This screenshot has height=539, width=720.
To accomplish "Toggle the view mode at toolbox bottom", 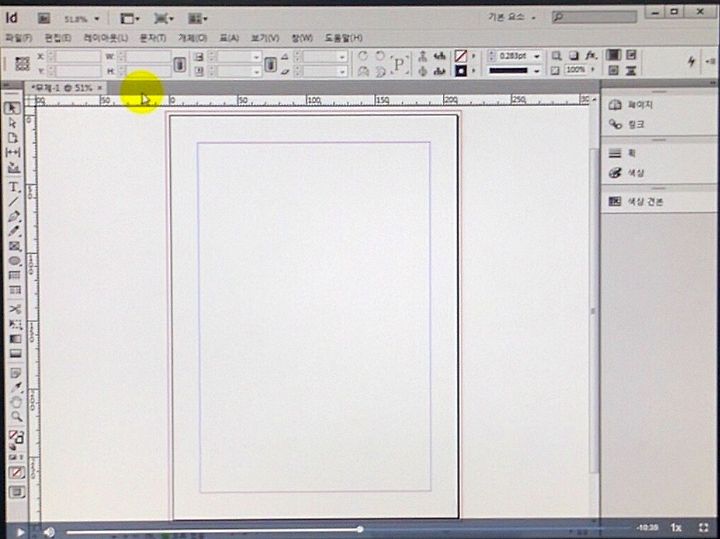I will (17, 492).
